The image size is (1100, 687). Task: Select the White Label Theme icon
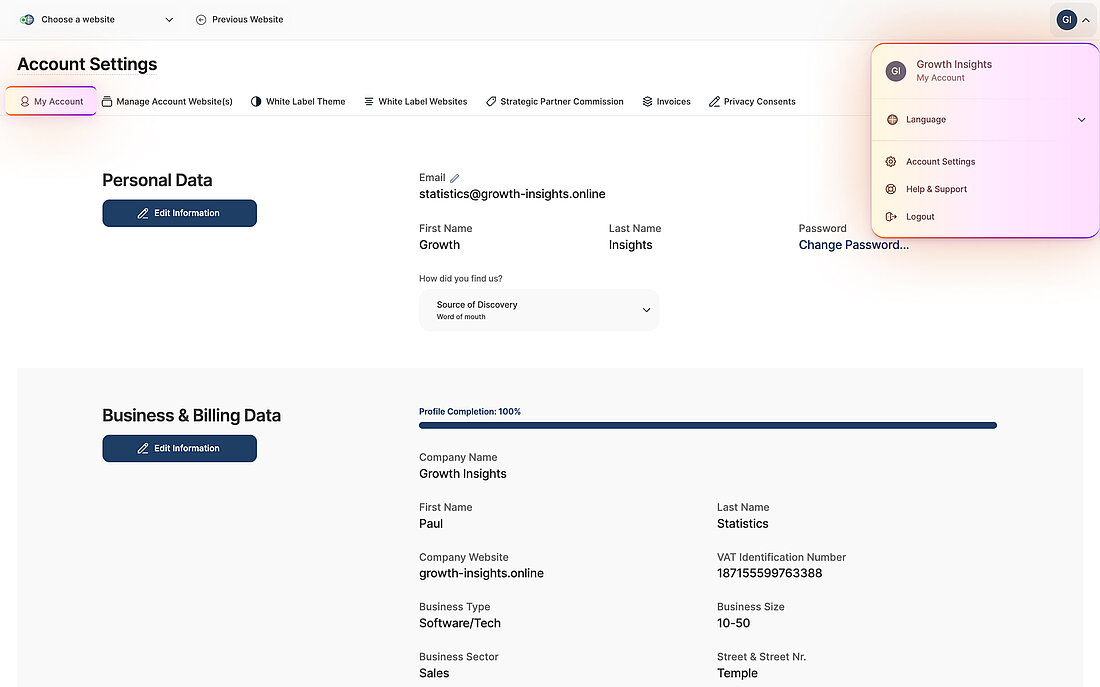pyautogui.click(x=256, y=101)
